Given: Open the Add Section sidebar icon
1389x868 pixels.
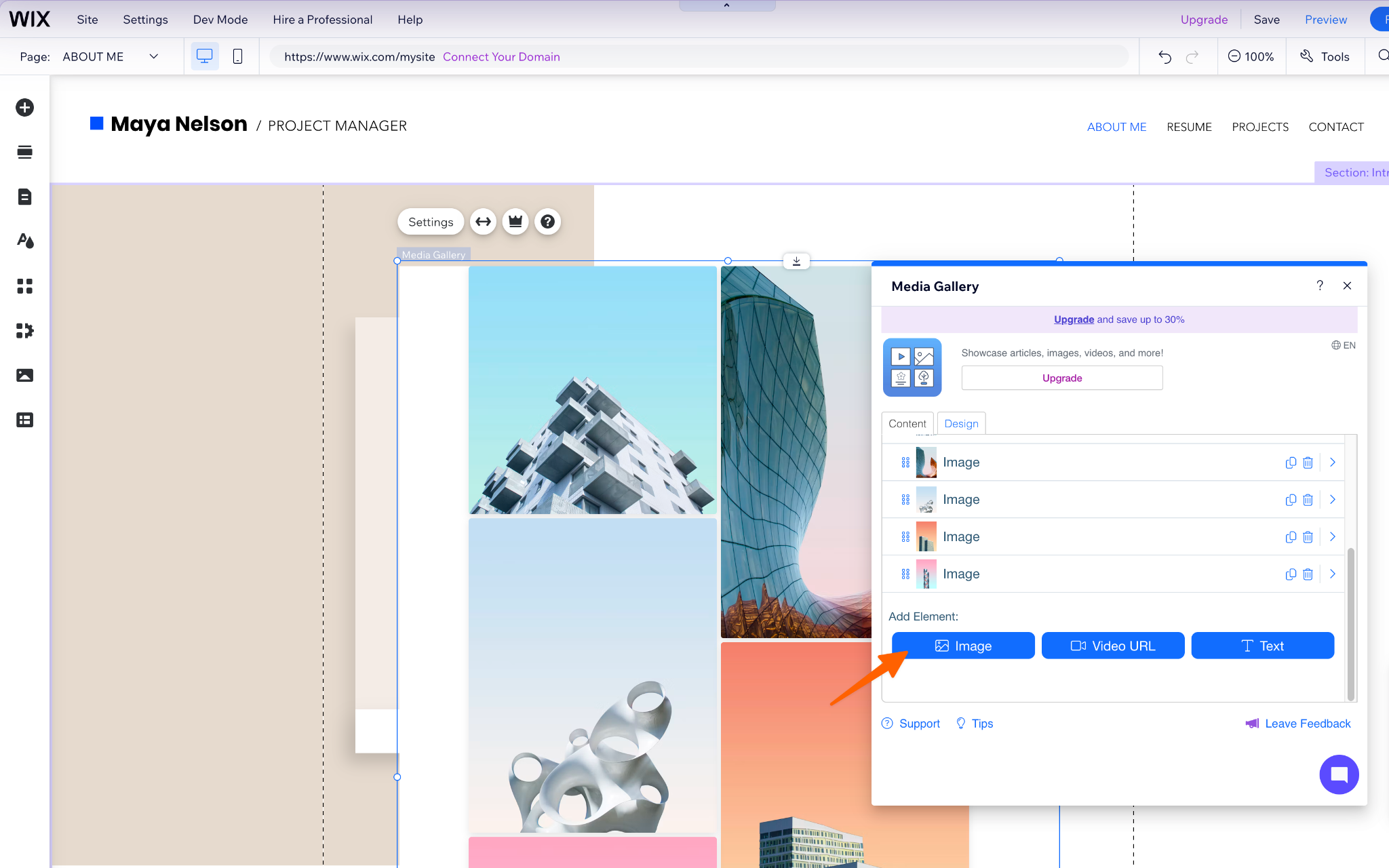Looking at the screenshot, I should point(25,152).
